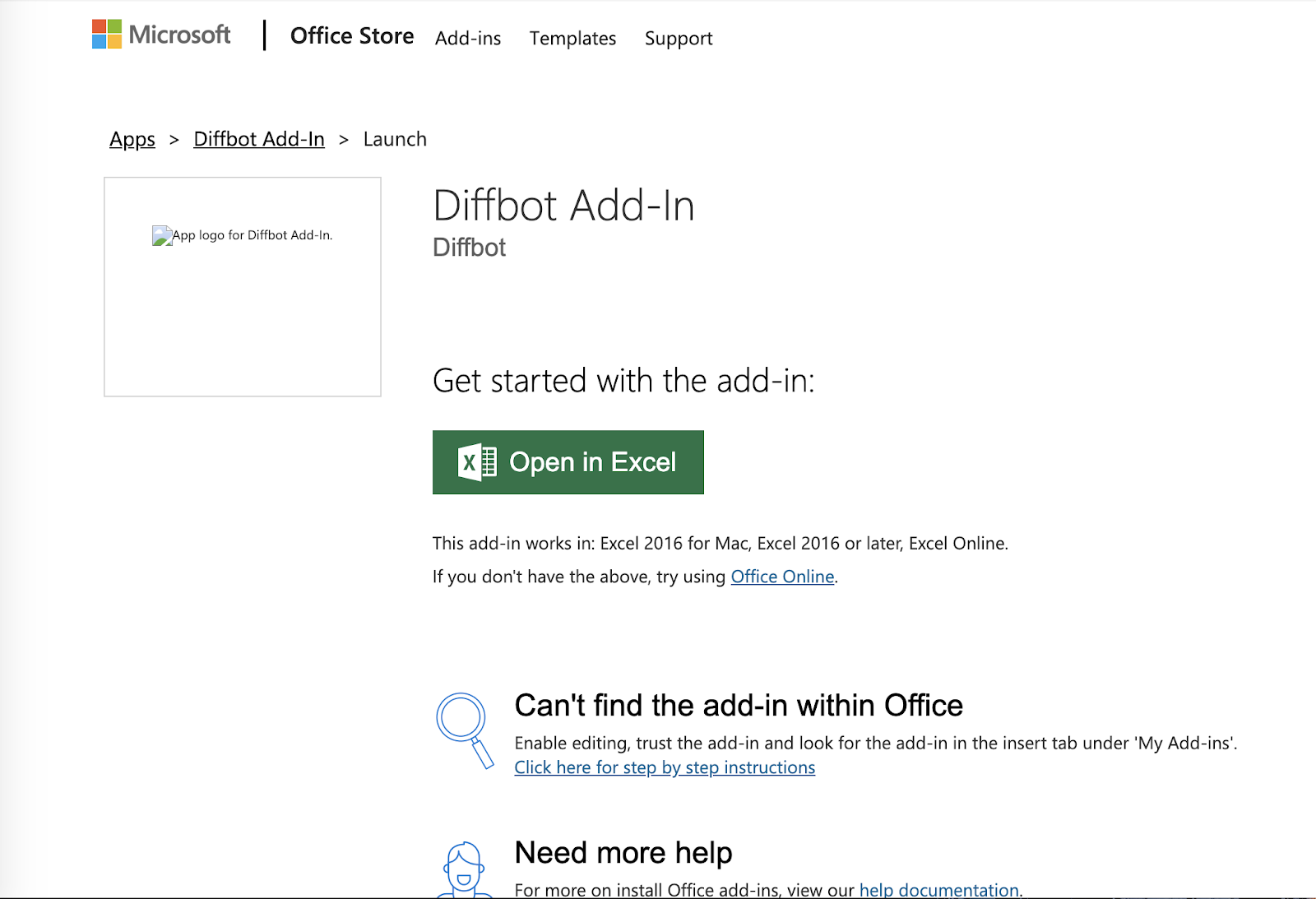The height and width of the screenshot is (899, 1316).
Task: Click the support person icon
Action: click(464, 869)
